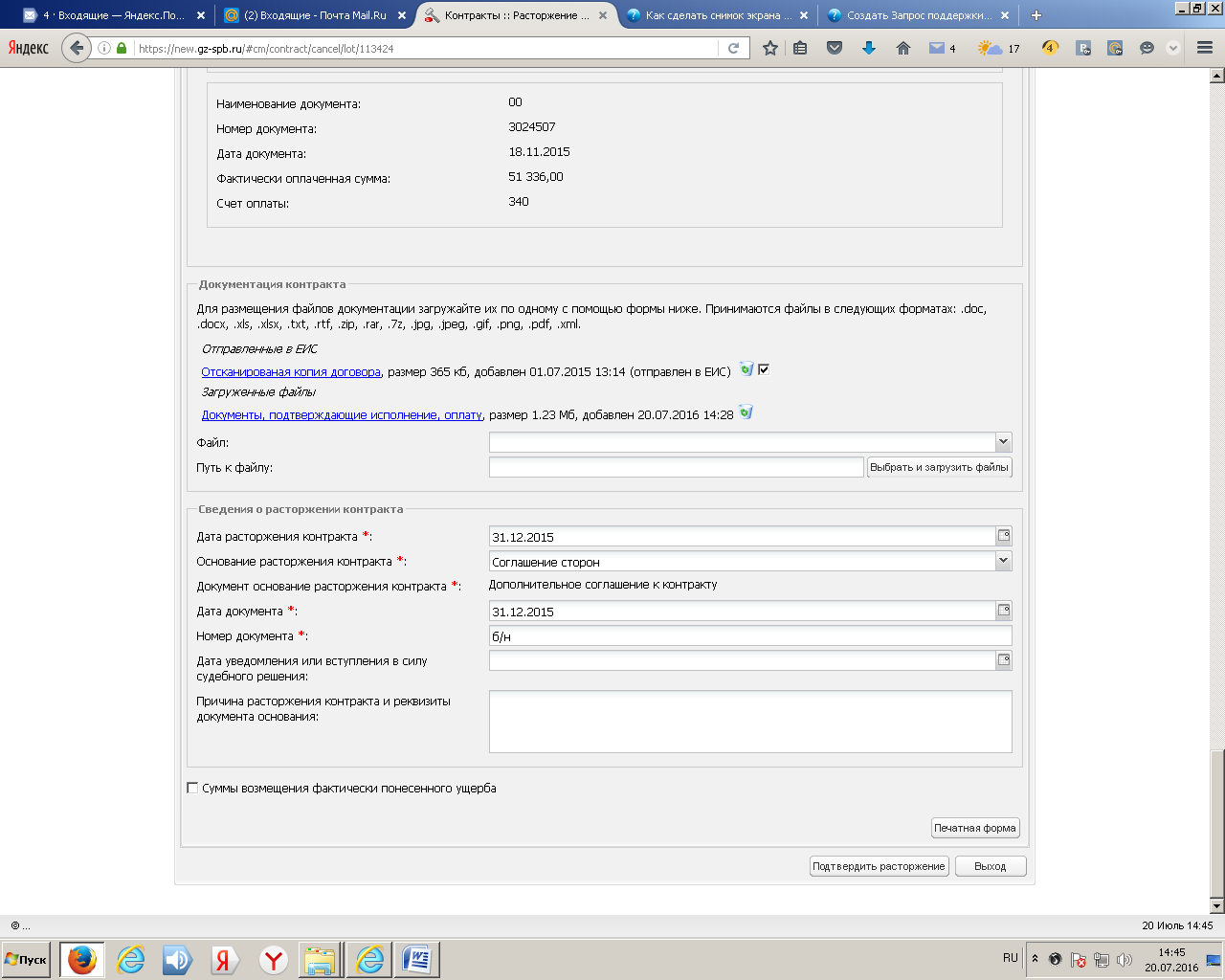Image resolution: width=1225 pixels, height=980 pixels.
Task: Click Выбрать и загрузить файлы button
Action: (940, 467)
